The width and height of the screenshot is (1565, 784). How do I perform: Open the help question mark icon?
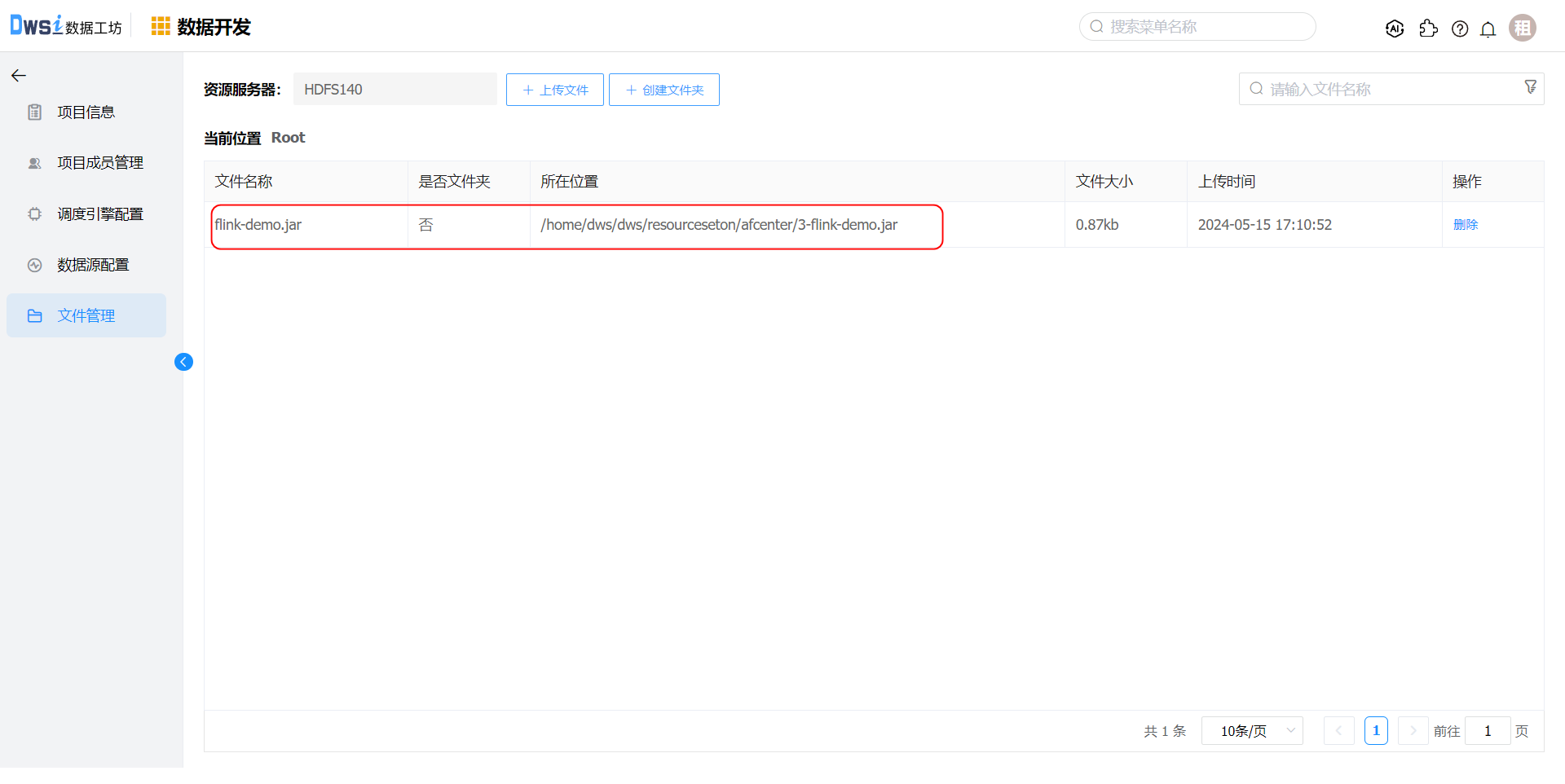1460,29
